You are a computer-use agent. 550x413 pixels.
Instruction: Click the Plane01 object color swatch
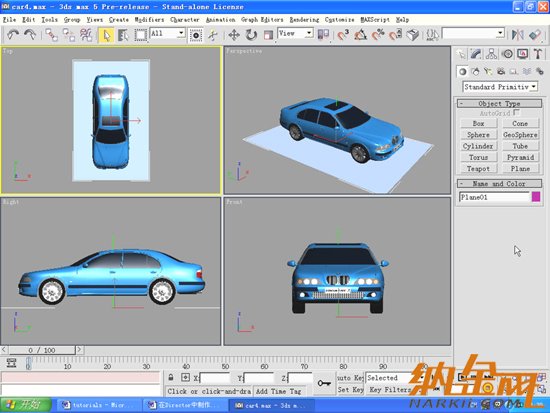click(x=536, y=197)
